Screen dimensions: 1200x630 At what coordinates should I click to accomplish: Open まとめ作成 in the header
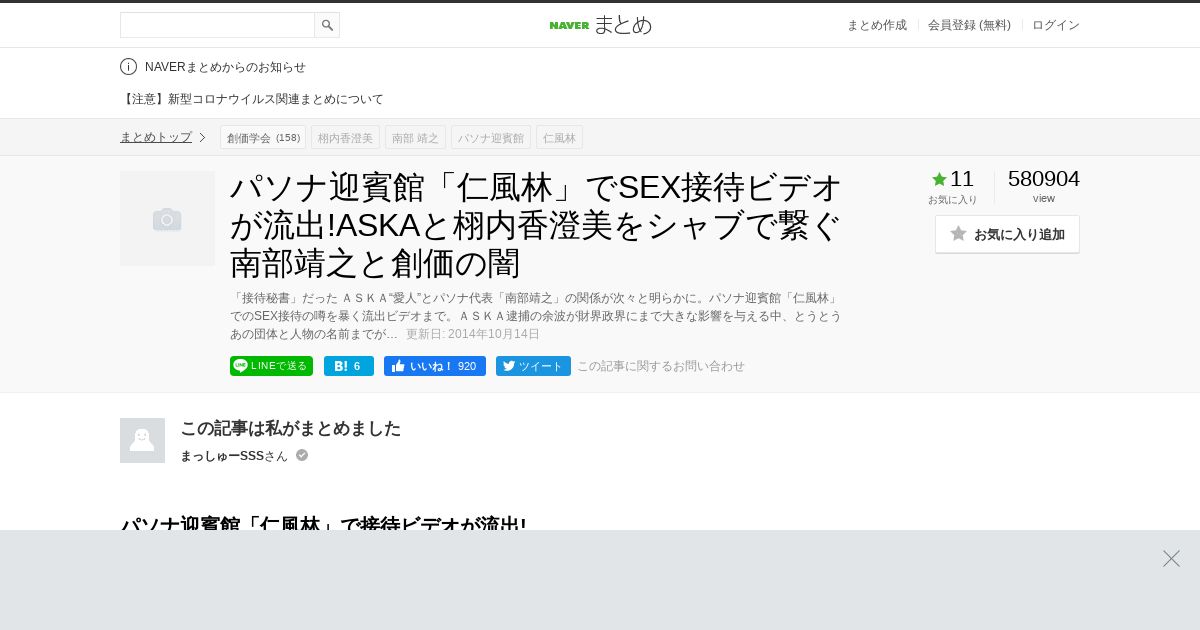click(877, 25)
